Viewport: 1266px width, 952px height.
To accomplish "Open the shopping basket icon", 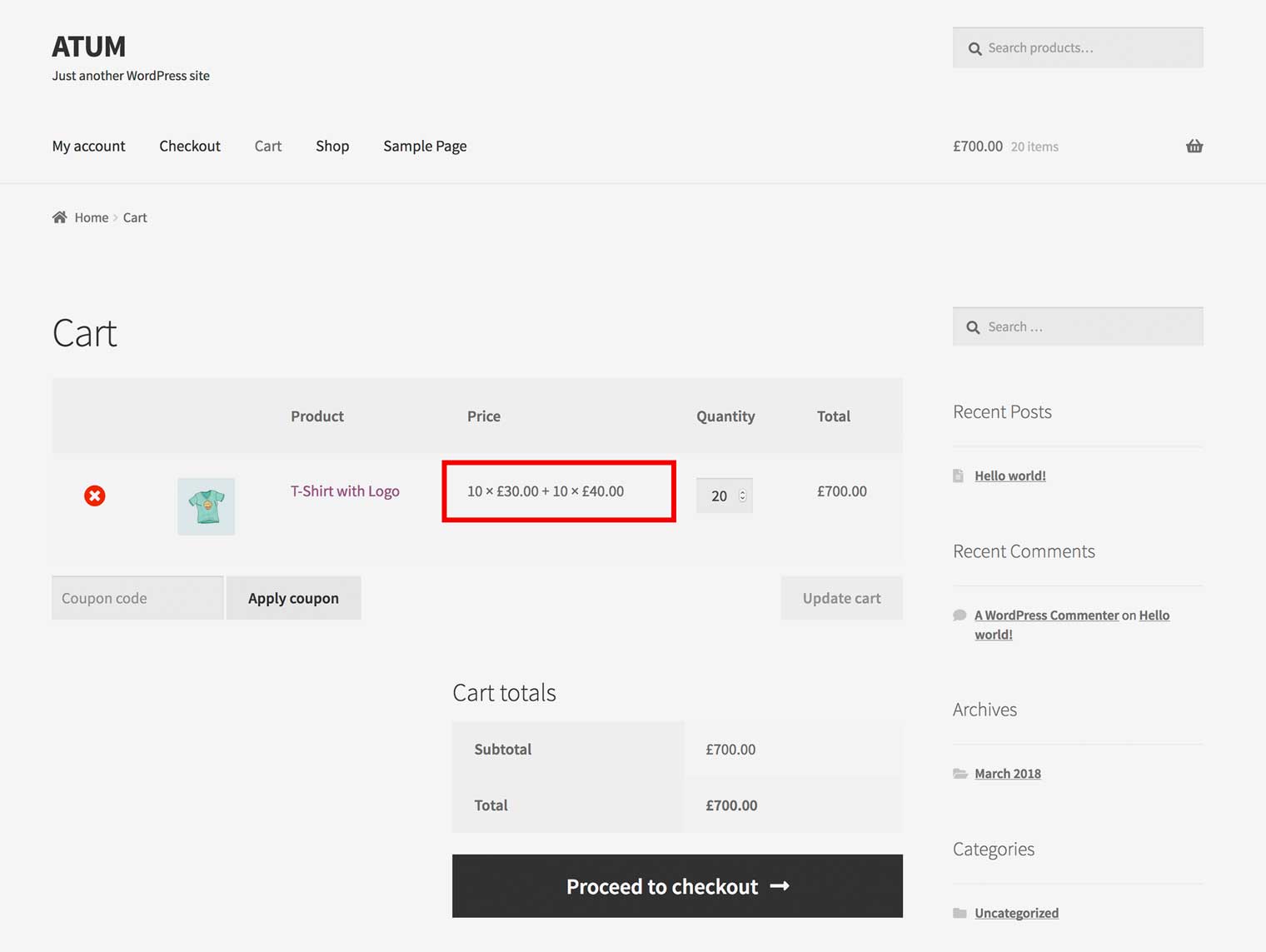I will tap(1194, 147).
